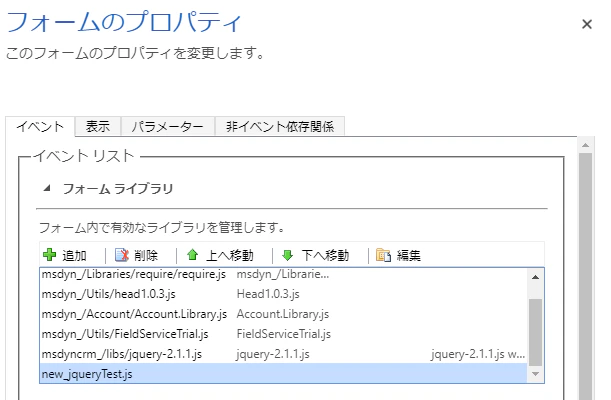
Task: Click the Account.Library.js display name
Action: click(x=283, y=314)
